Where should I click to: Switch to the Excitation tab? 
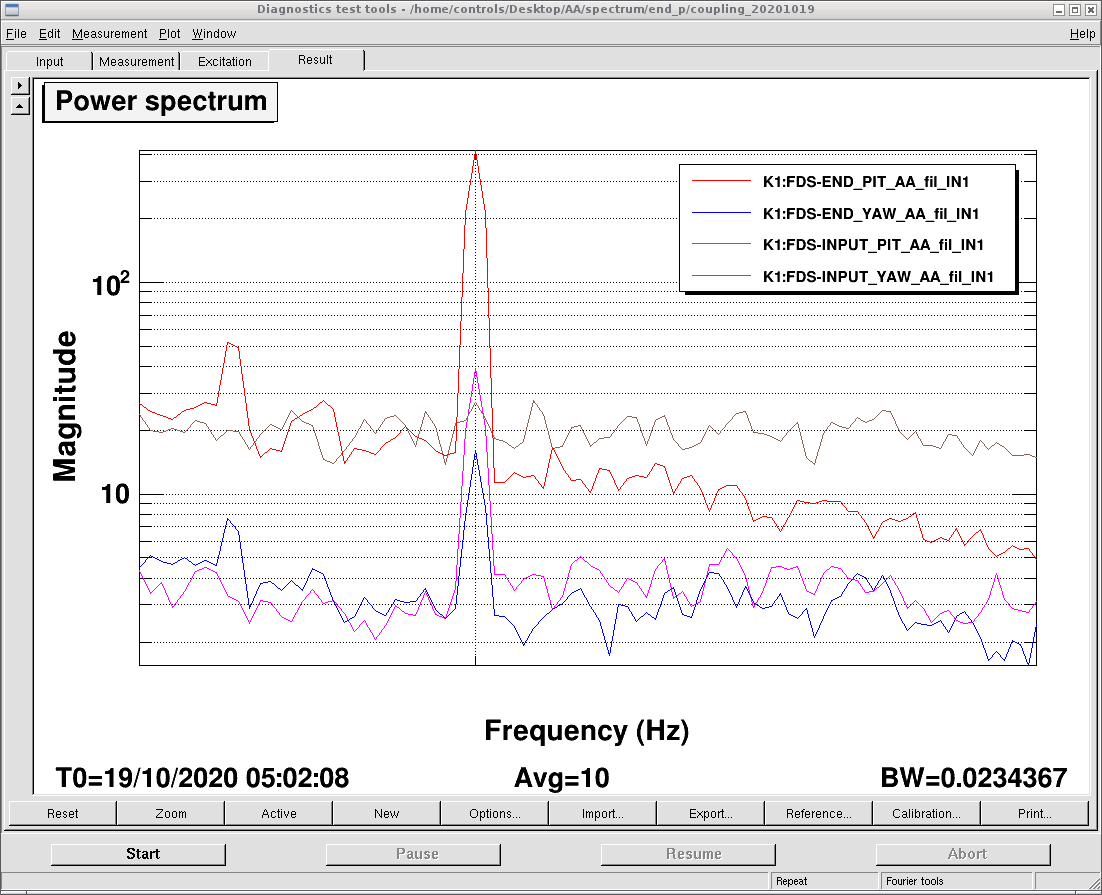pos(224,61)
